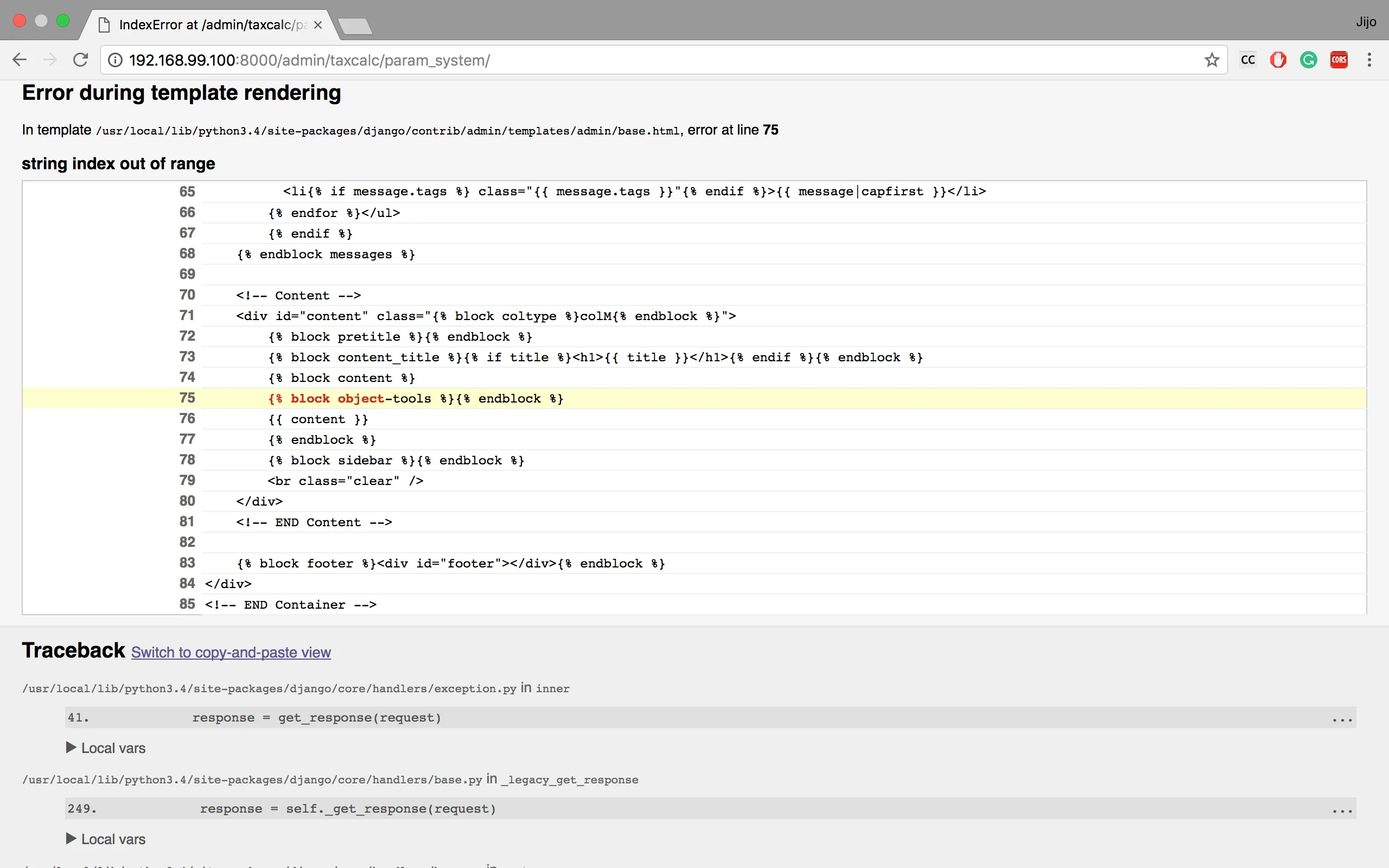Screen dimensions: 1389x868
Task: Click the red adblock stop-hand extension
Action: pos(1278,60)
